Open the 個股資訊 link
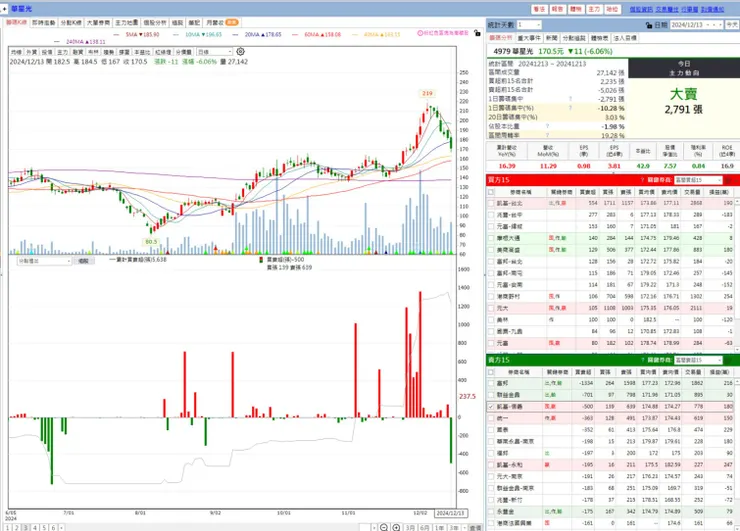 [x=641, y=9]
